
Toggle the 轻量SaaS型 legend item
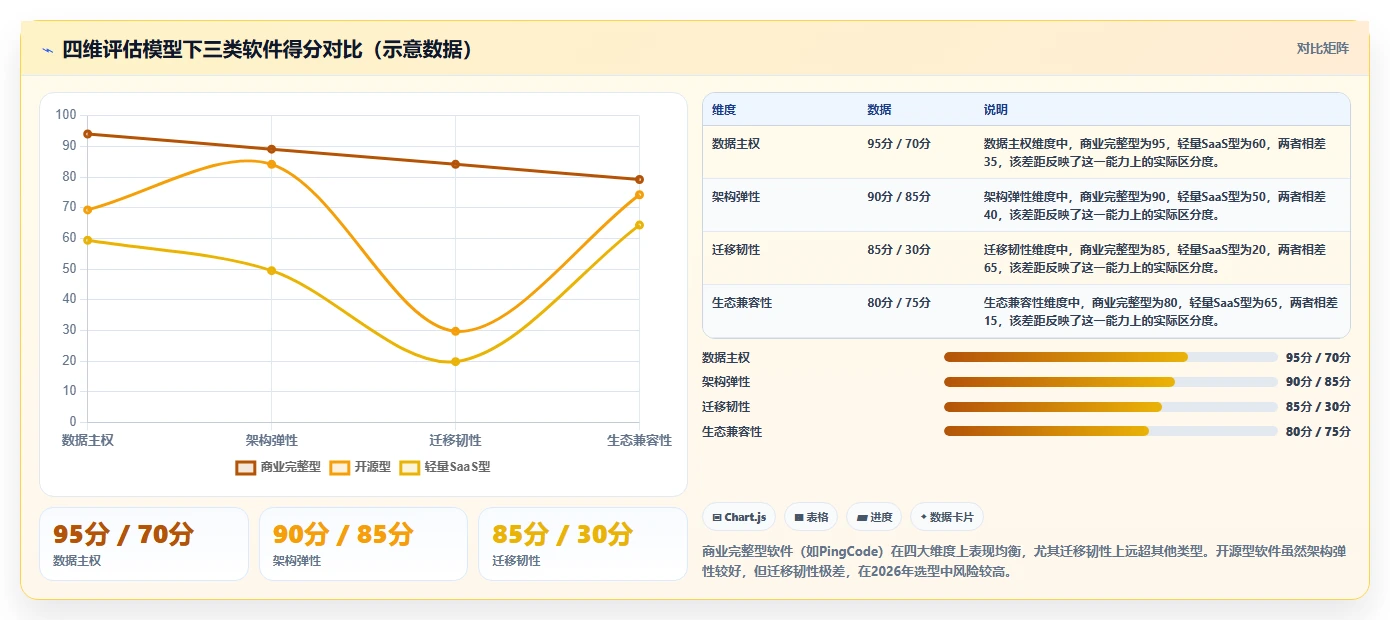pos(445,467)
